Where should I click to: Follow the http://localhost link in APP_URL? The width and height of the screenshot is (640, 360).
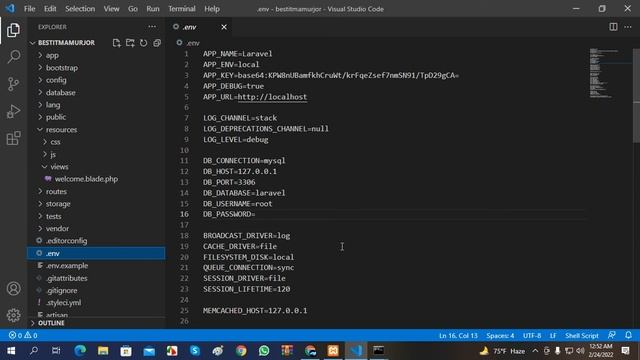(x=272, y=97)
